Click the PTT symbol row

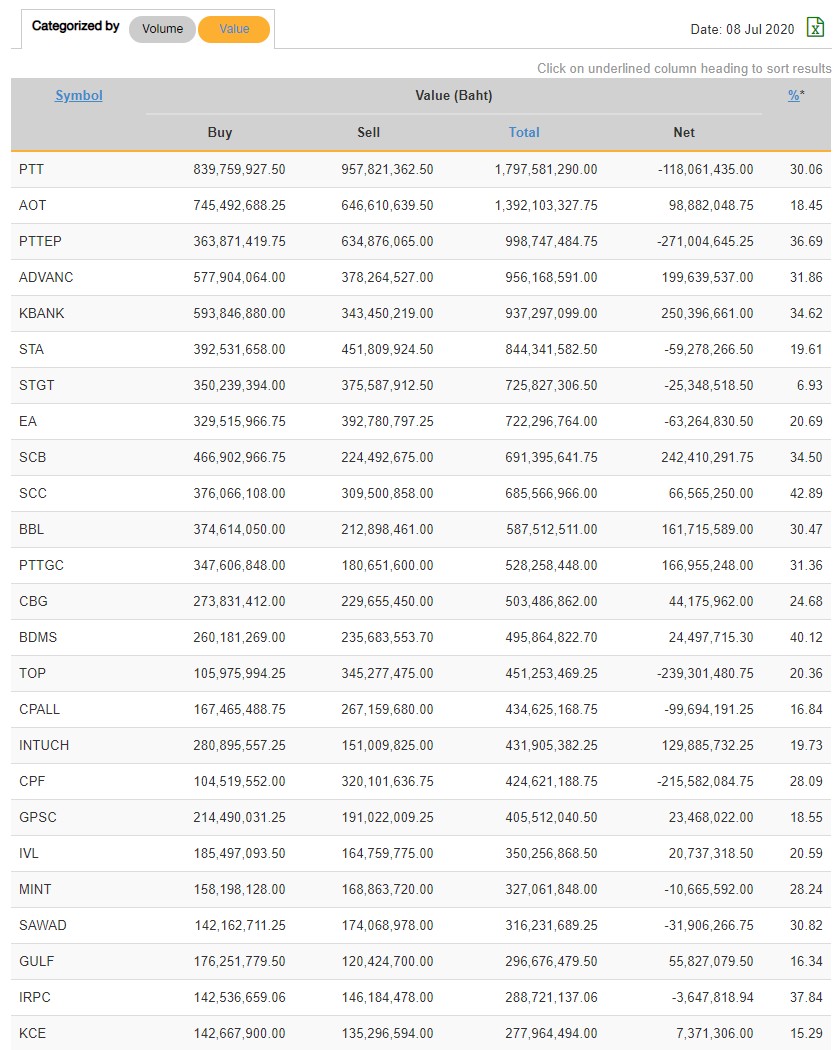(x=32, y=169)
